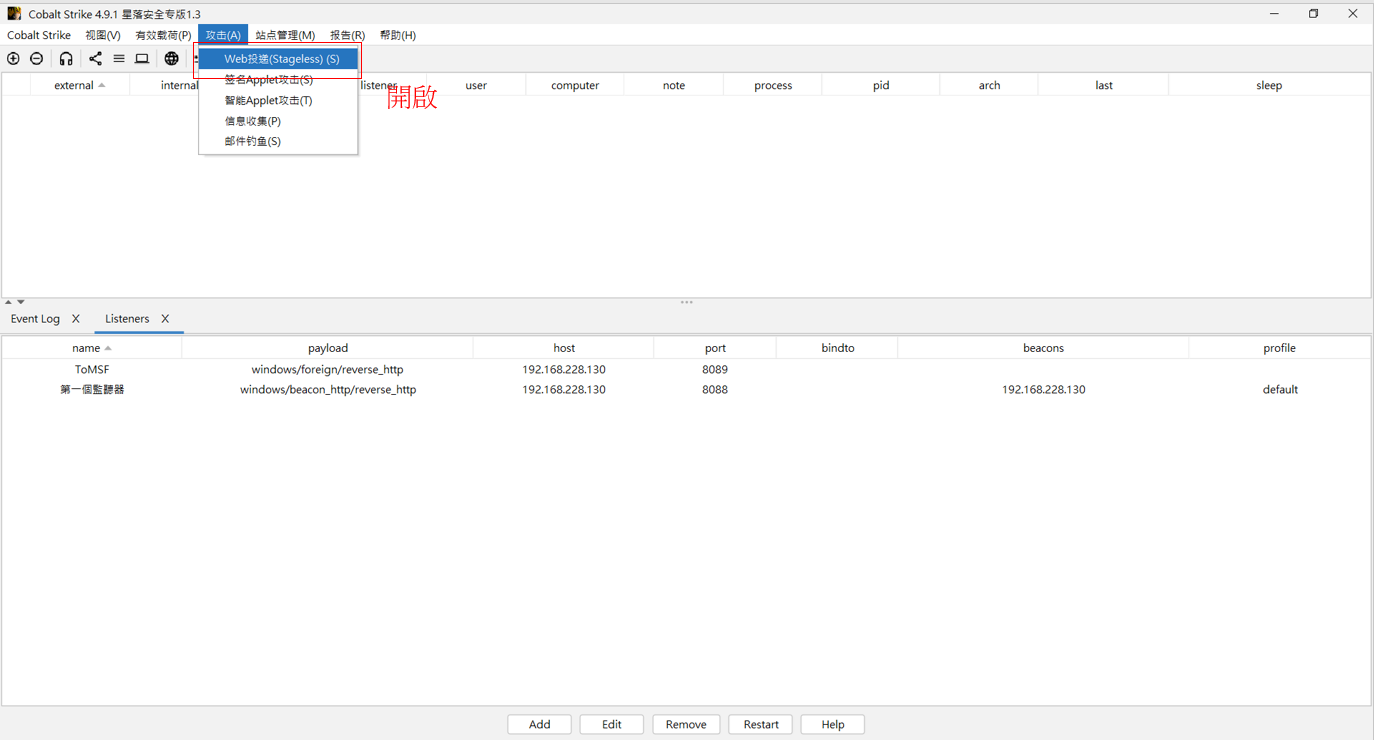Click port 8089 cell
This screenshot has height=740, width=1374.
pos(715,370)
